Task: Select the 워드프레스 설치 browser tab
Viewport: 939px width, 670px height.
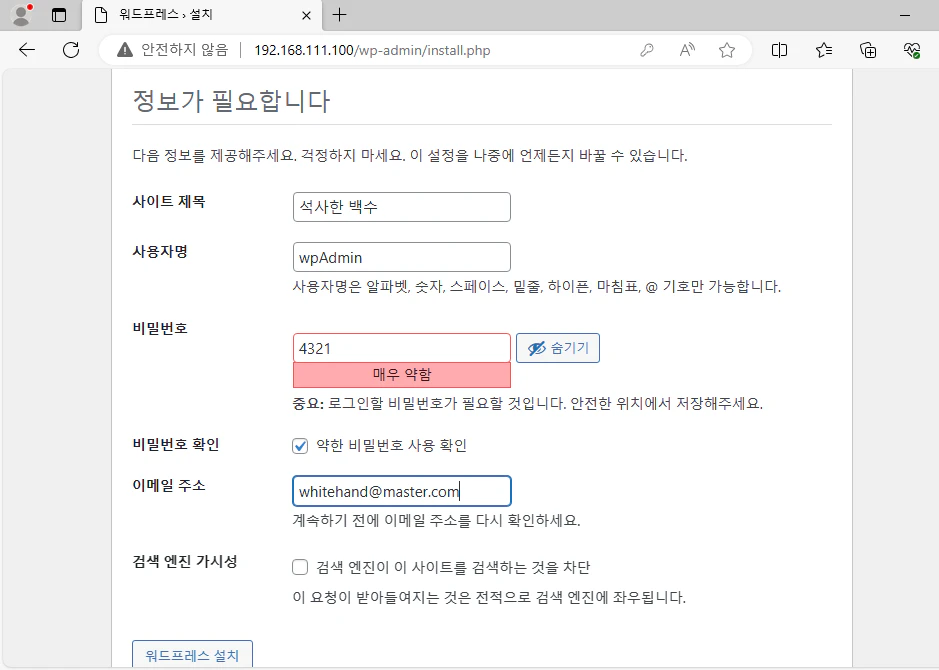Action: click(202, 15)
